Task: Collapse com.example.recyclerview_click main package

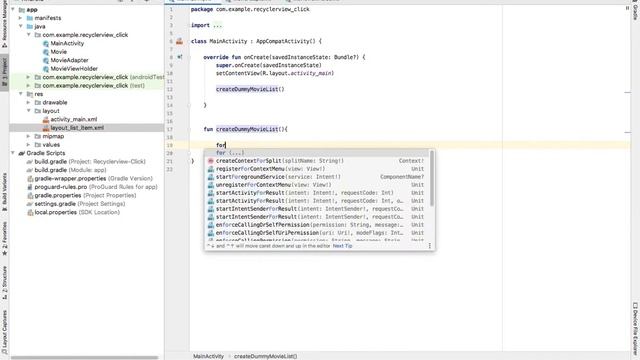Action: click(29, 35)
